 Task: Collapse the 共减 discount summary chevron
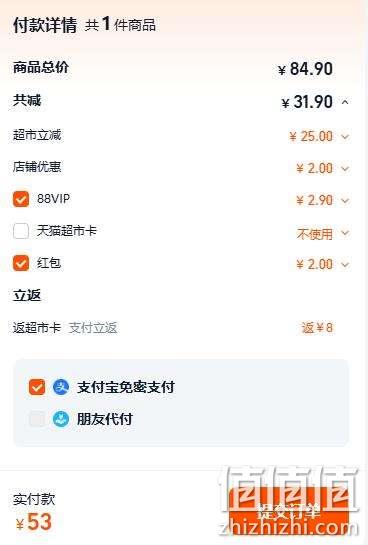345,102
